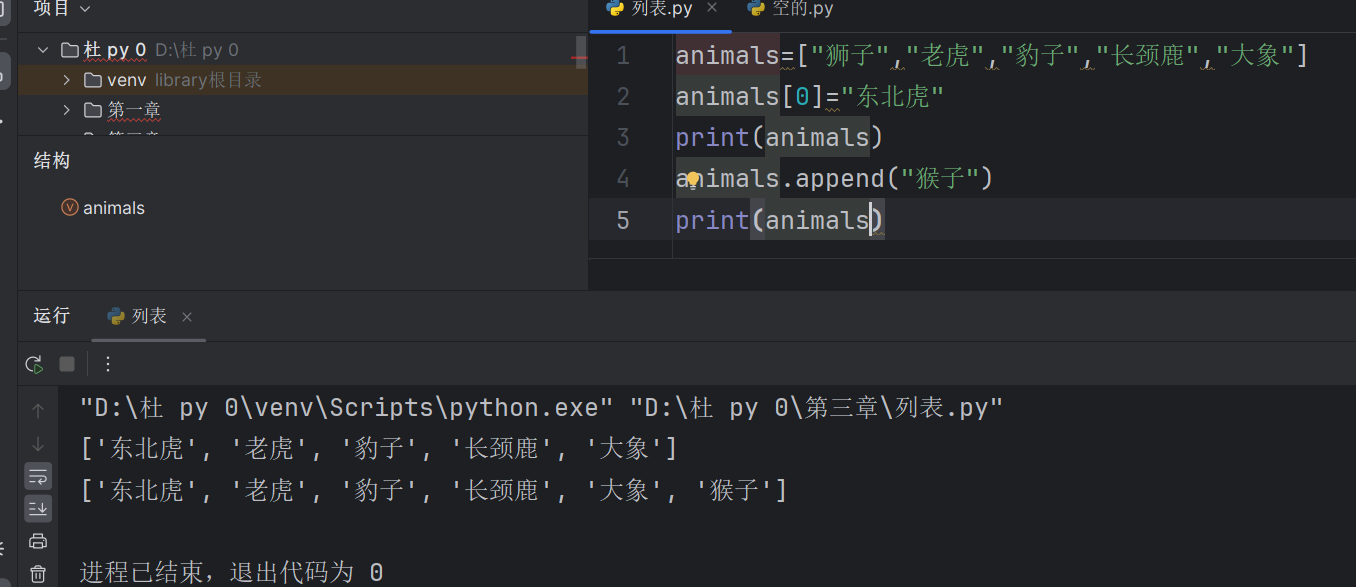
Task: Click the scroll up arrow in console
Action: (38, 410)
